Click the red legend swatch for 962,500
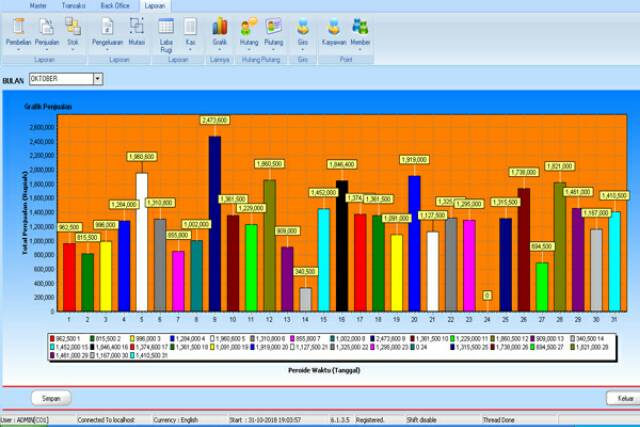The image size is (640, 427). point(52,339)
